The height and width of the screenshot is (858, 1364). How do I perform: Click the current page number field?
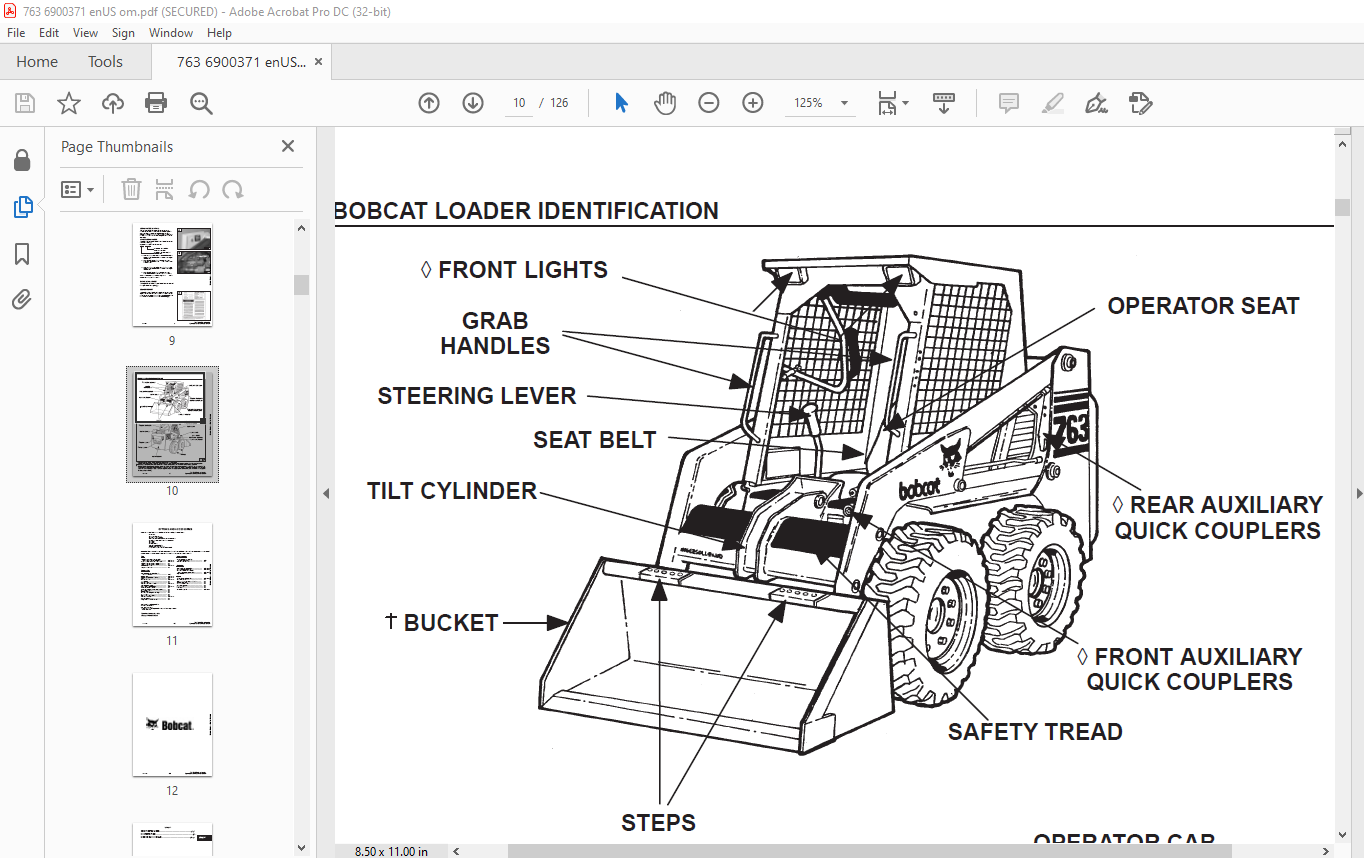(519, 103)
